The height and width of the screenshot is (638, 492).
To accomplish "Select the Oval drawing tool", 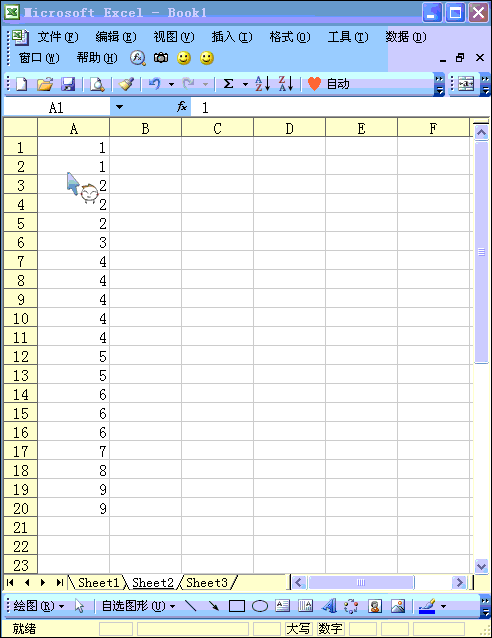I will tap(260, 606).
